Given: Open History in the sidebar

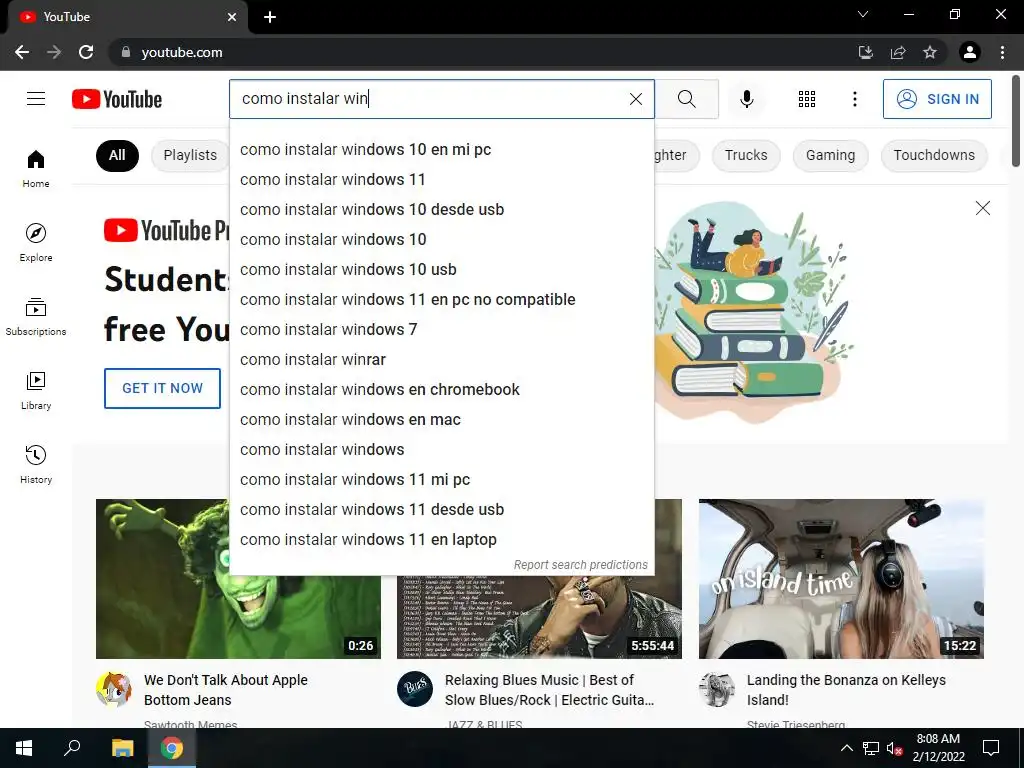Looking at the screenshot, I should [36, 464].
